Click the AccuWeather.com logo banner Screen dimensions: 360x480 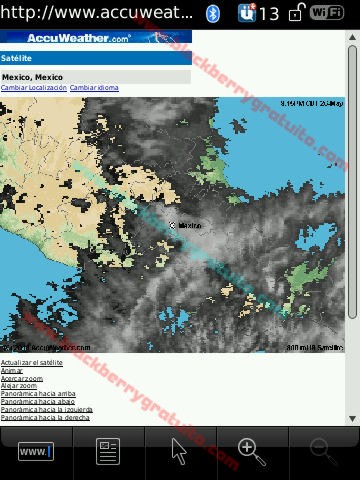click(96, 37)
